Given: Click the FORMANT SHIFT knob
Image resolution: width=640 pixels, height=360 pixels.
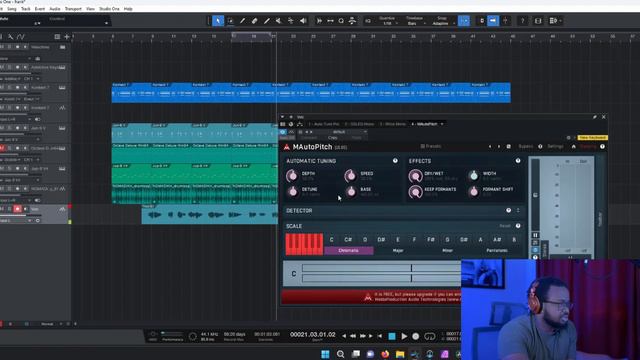Looking at the screenshot, I should (x=473, y=191).
